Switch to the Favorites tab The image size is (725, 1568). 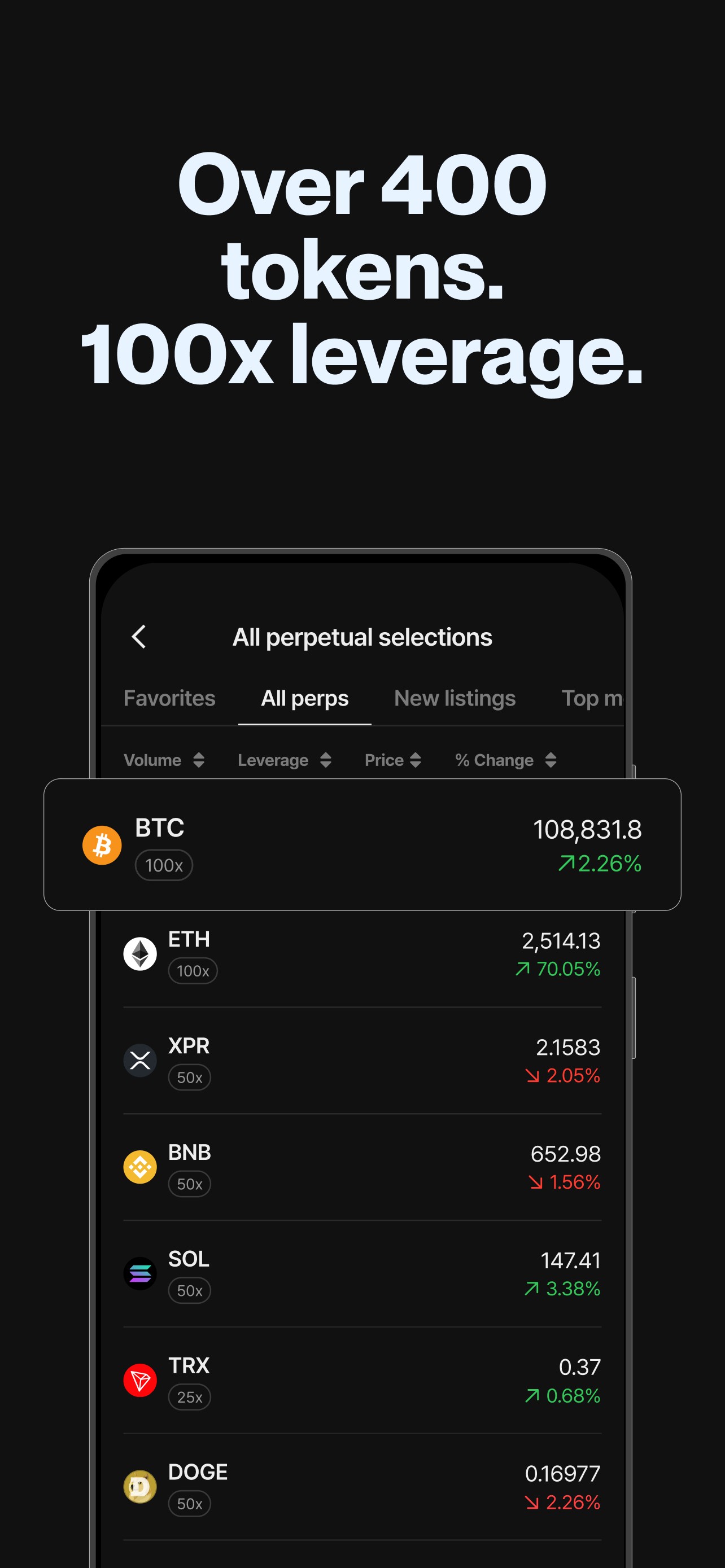(x=169, y=698)
